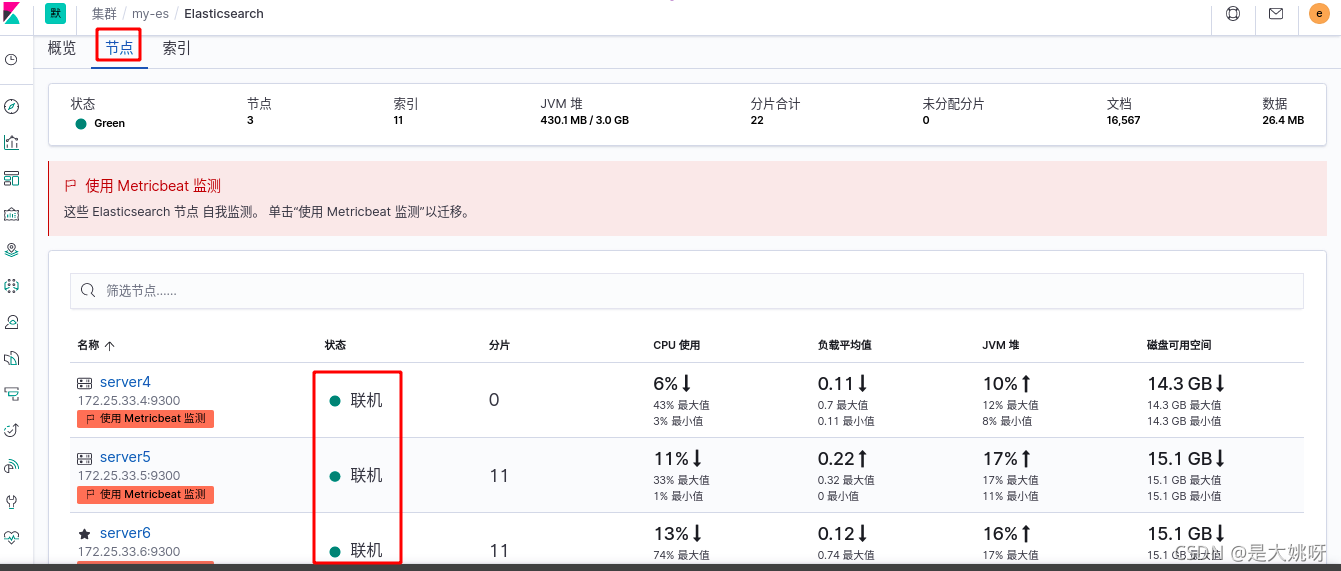Viewport: 1341px width, 571px height.
Task: Click server6 address 172.25.33.6:9300
Action: click(129, 552)
